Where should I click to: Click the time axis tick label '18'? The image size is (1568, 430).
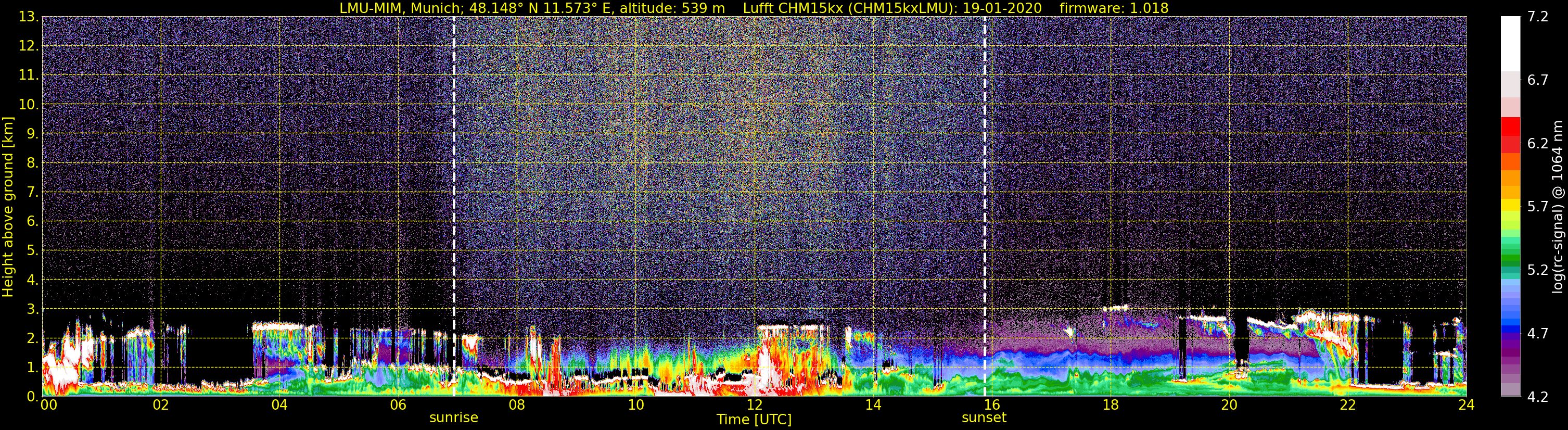(x=1110, y=405)
